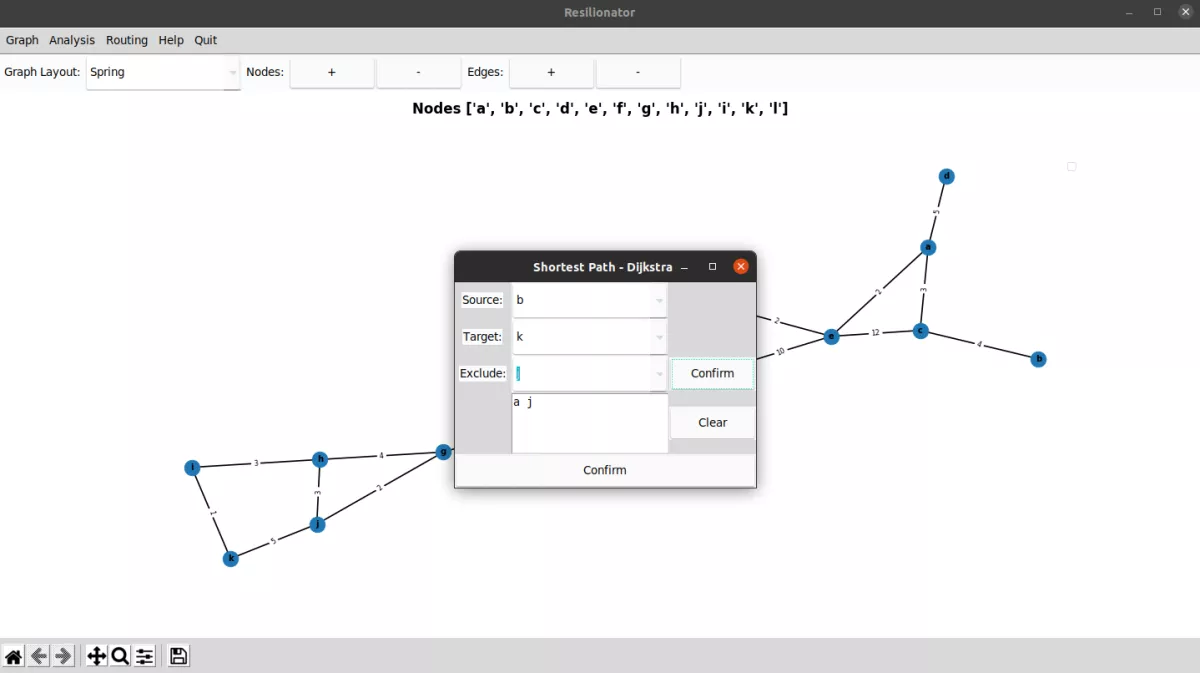Close the Shortest Path dialog
This screenshot has width=1200, height=673.
[740, 267]
